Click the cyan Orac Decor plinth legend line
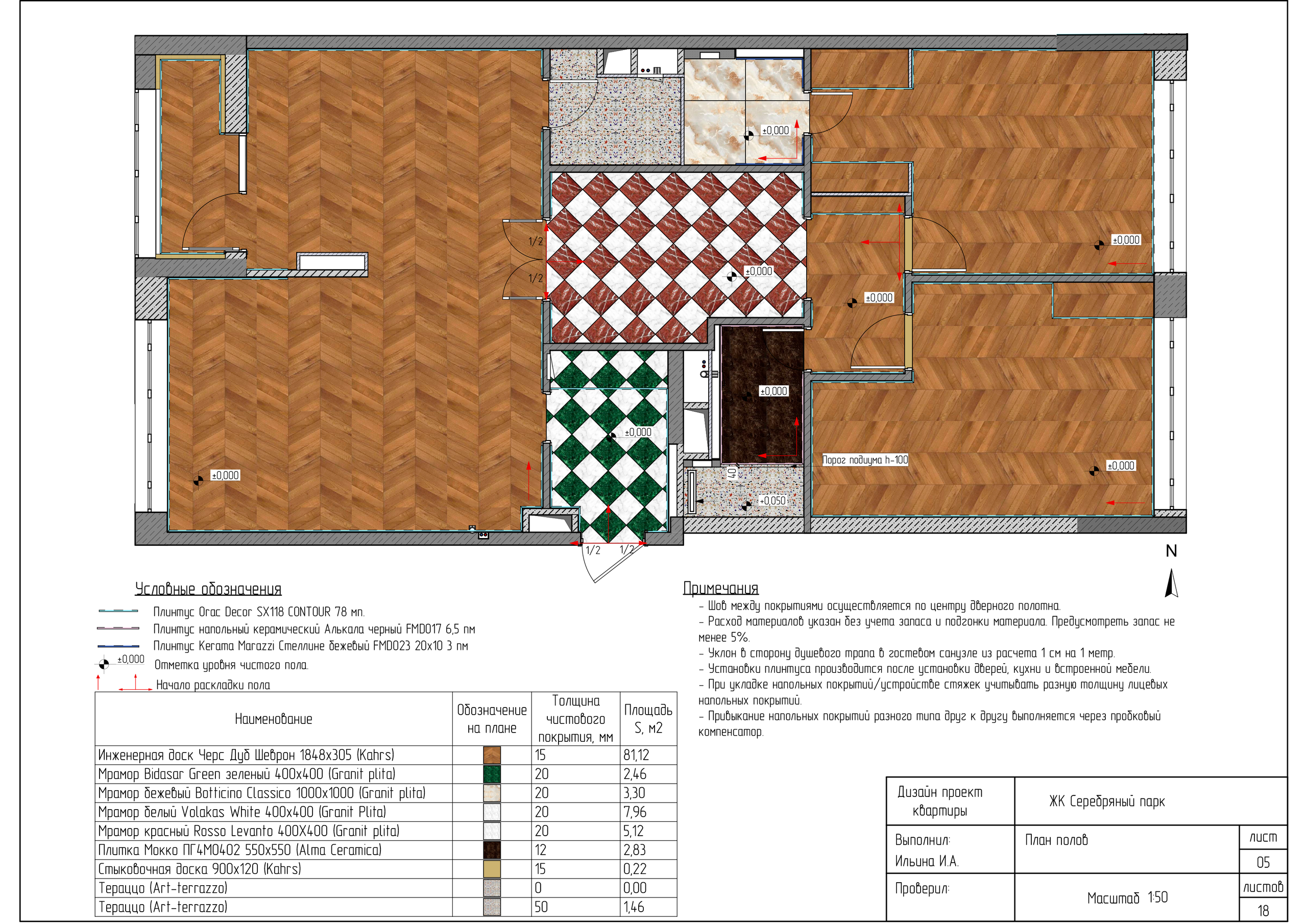The image size is (1307, 924). tap(118, 612)
